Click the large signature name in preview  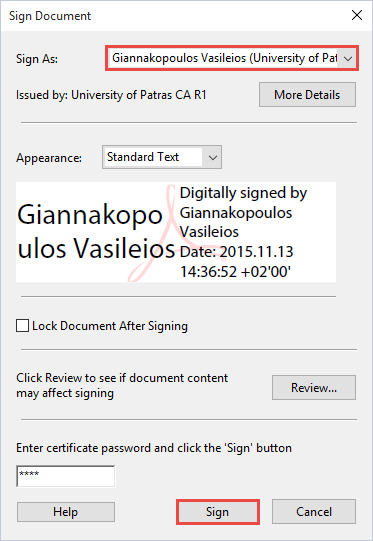point(96,231)
